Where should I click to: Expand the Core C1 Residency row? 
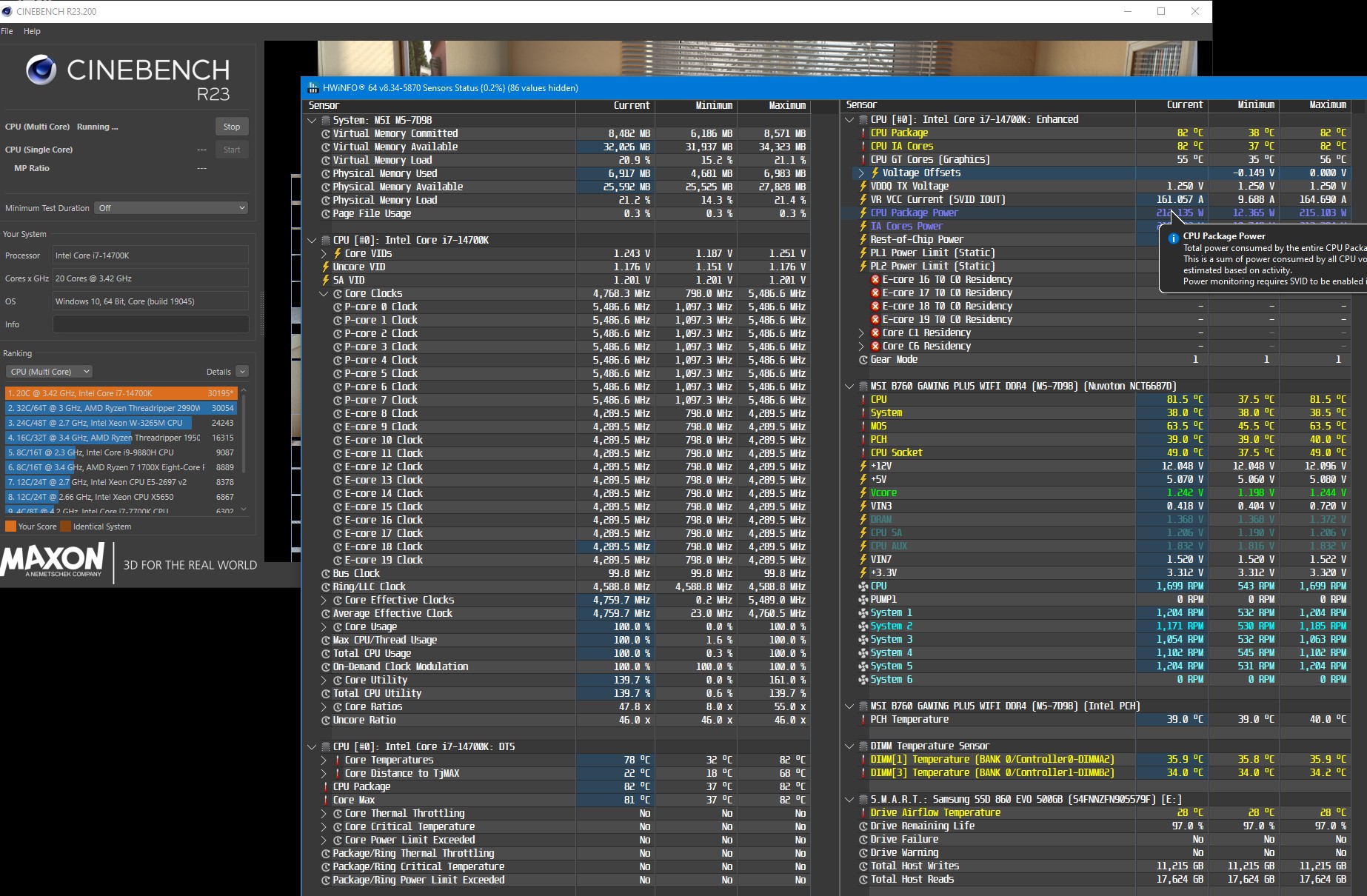(x=861, y=333)
